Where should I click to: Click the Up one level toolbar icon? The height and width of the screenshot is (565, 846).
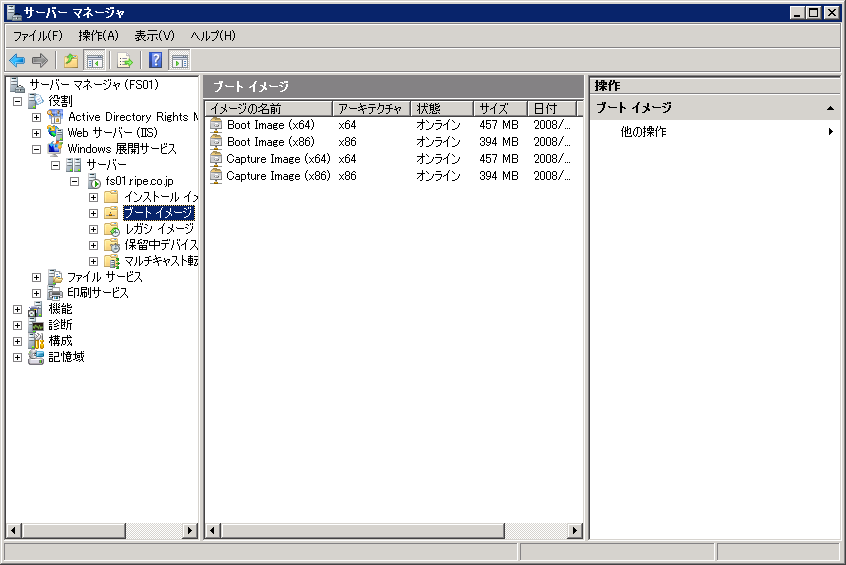pos(71,60)
